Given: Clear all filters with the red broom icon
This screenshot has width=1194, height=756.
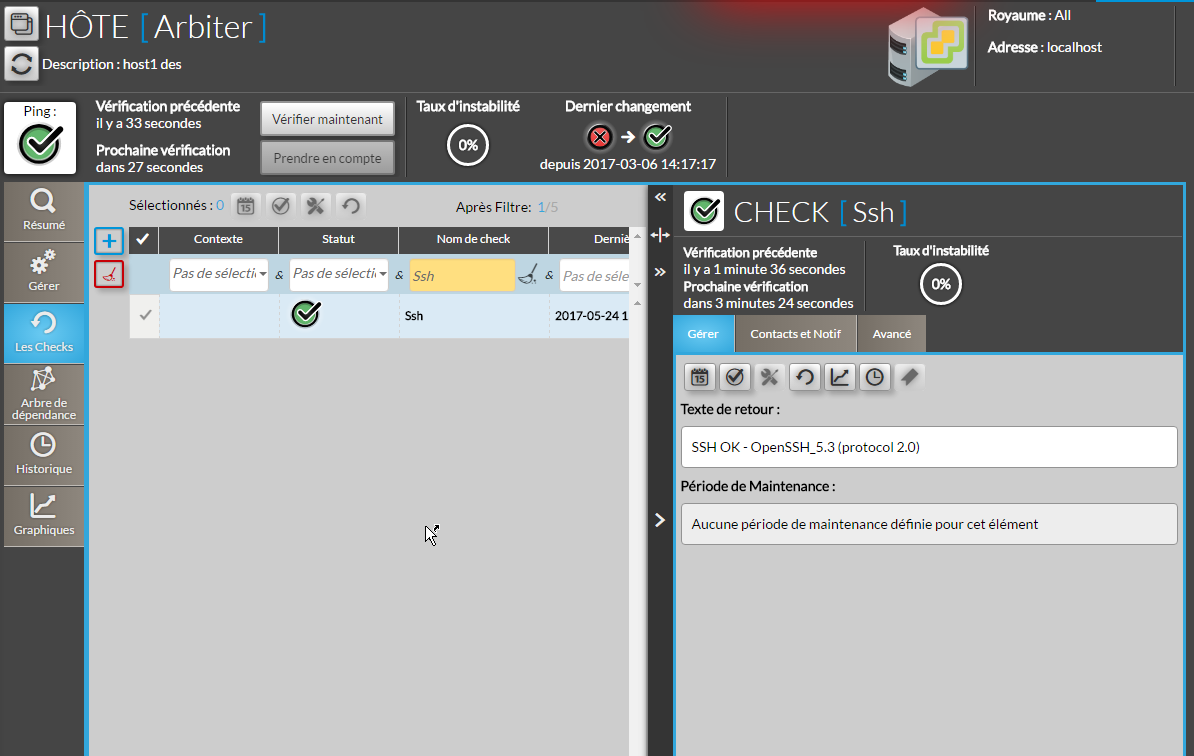Looking at the screenshot, I should [109, 274].
